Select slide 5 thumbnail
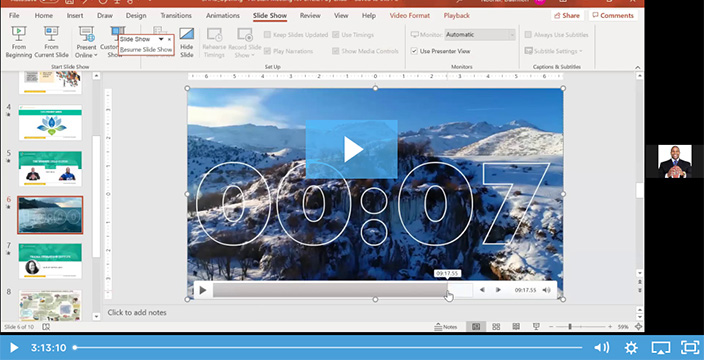Viewport: 704px width, 360px height. (50, 168)
